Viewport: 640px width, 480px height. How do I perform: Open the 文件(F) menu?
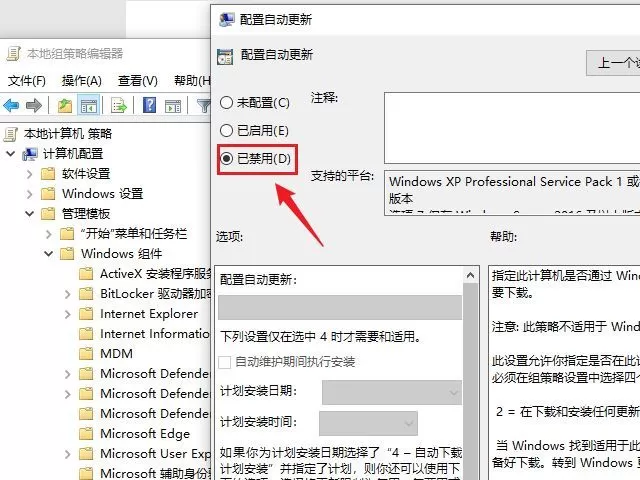27,81
